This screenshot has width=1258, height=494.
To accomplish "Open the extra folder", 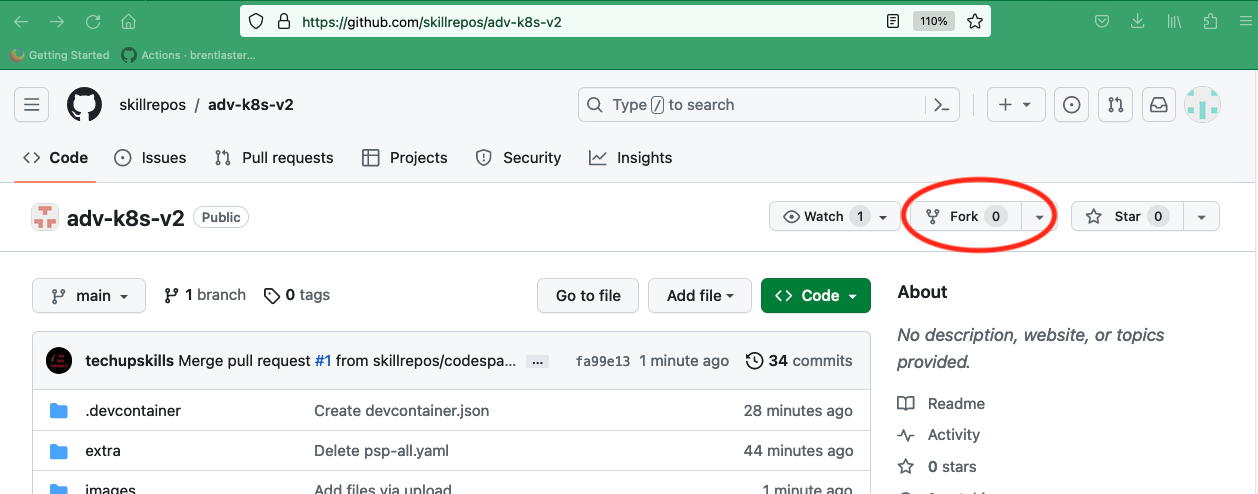I will click(103, 451).
